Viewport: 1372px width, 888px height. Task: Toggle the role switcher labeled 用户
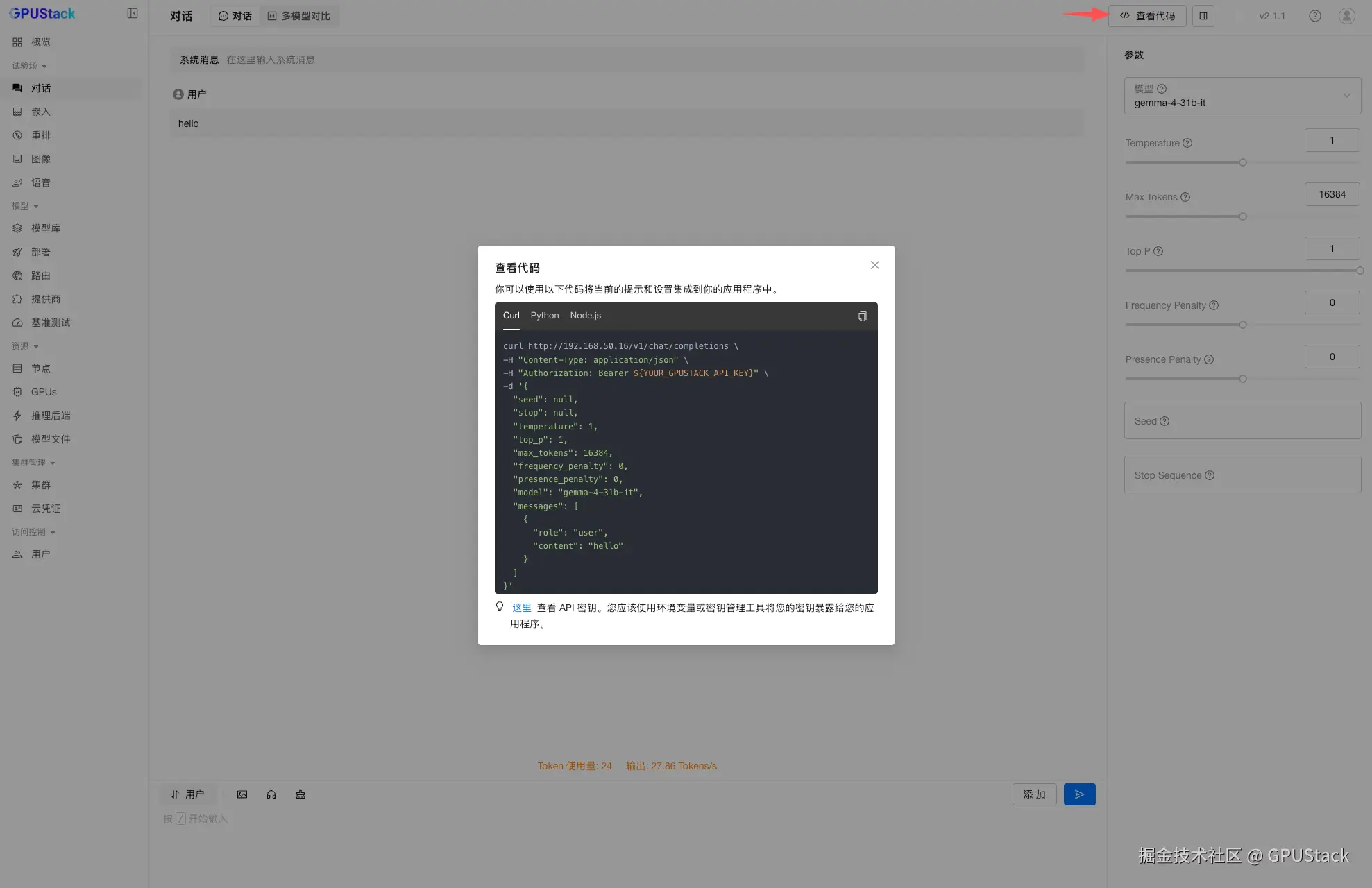point(187,794)
